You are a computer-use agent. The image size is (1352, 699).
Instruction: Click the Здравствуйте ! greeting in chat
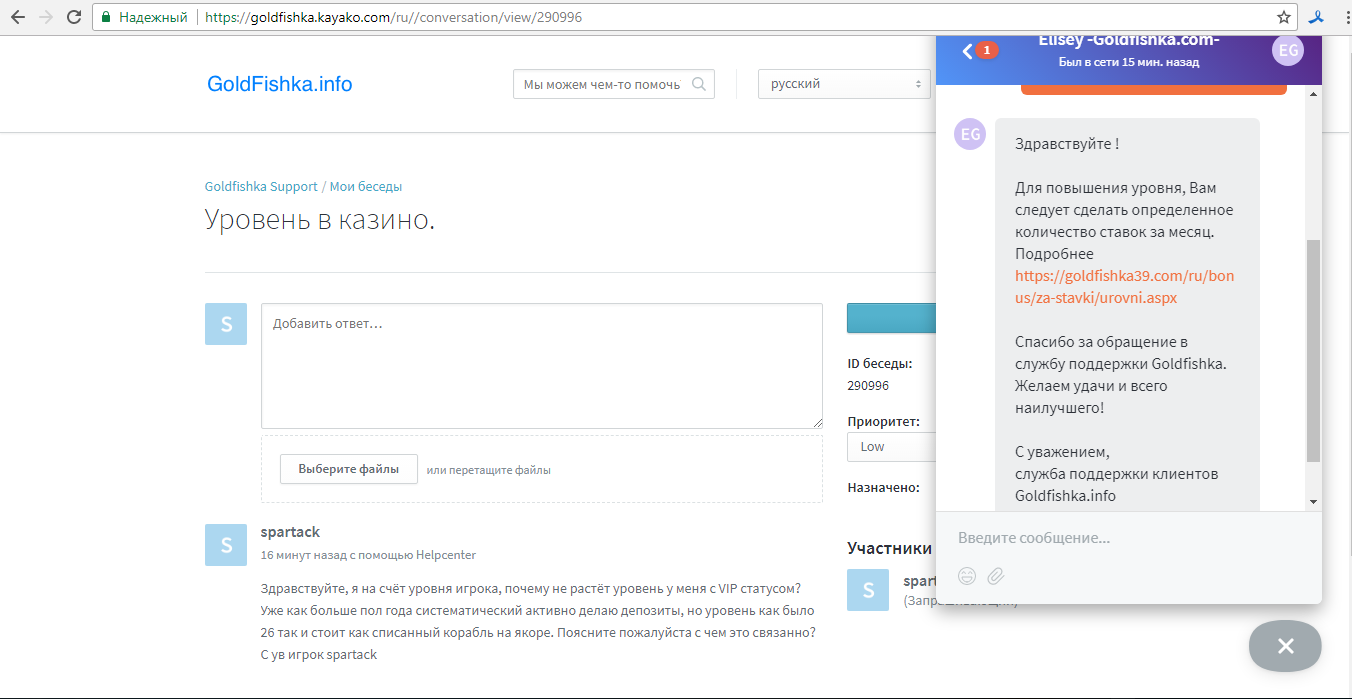pos(1067,144)
